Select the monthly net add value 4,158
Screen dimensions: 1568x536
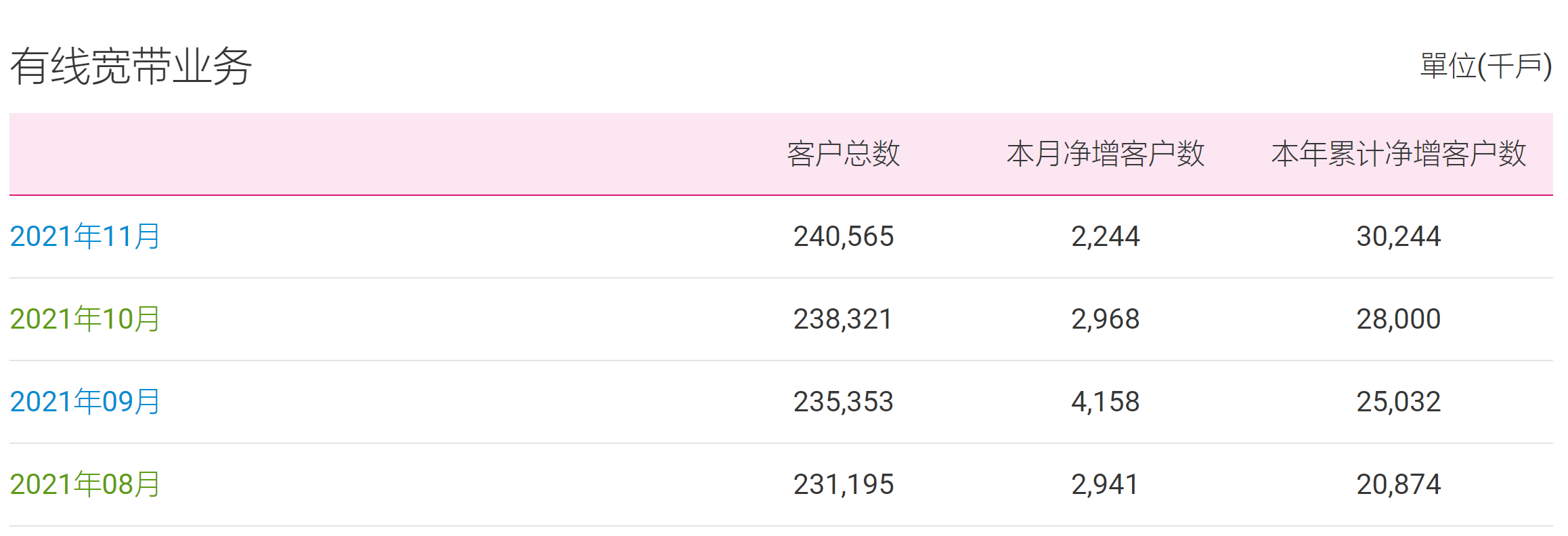click(x=1106, y=402)
